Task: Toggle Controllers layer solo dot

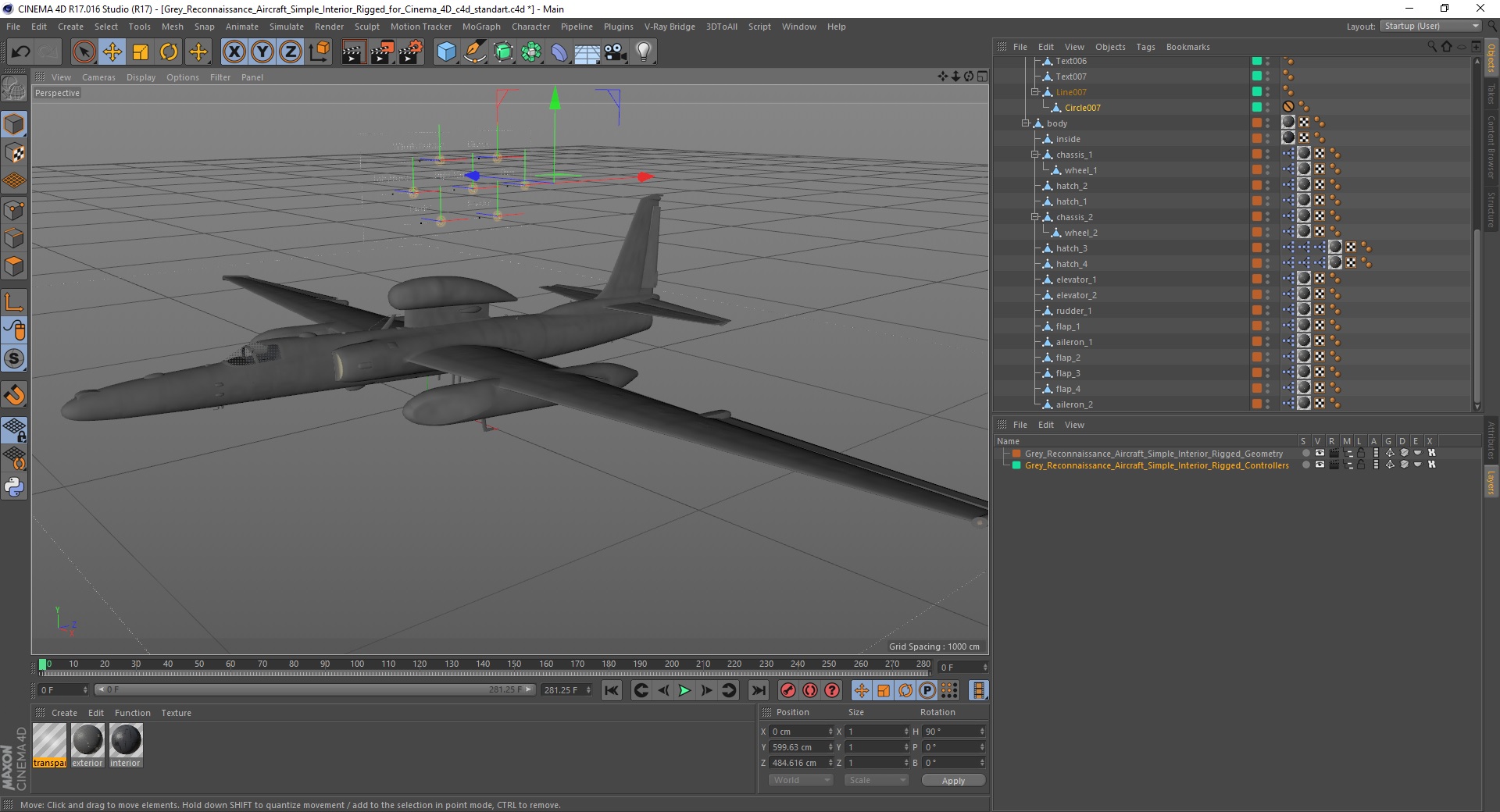Action: coord(1305,465)
